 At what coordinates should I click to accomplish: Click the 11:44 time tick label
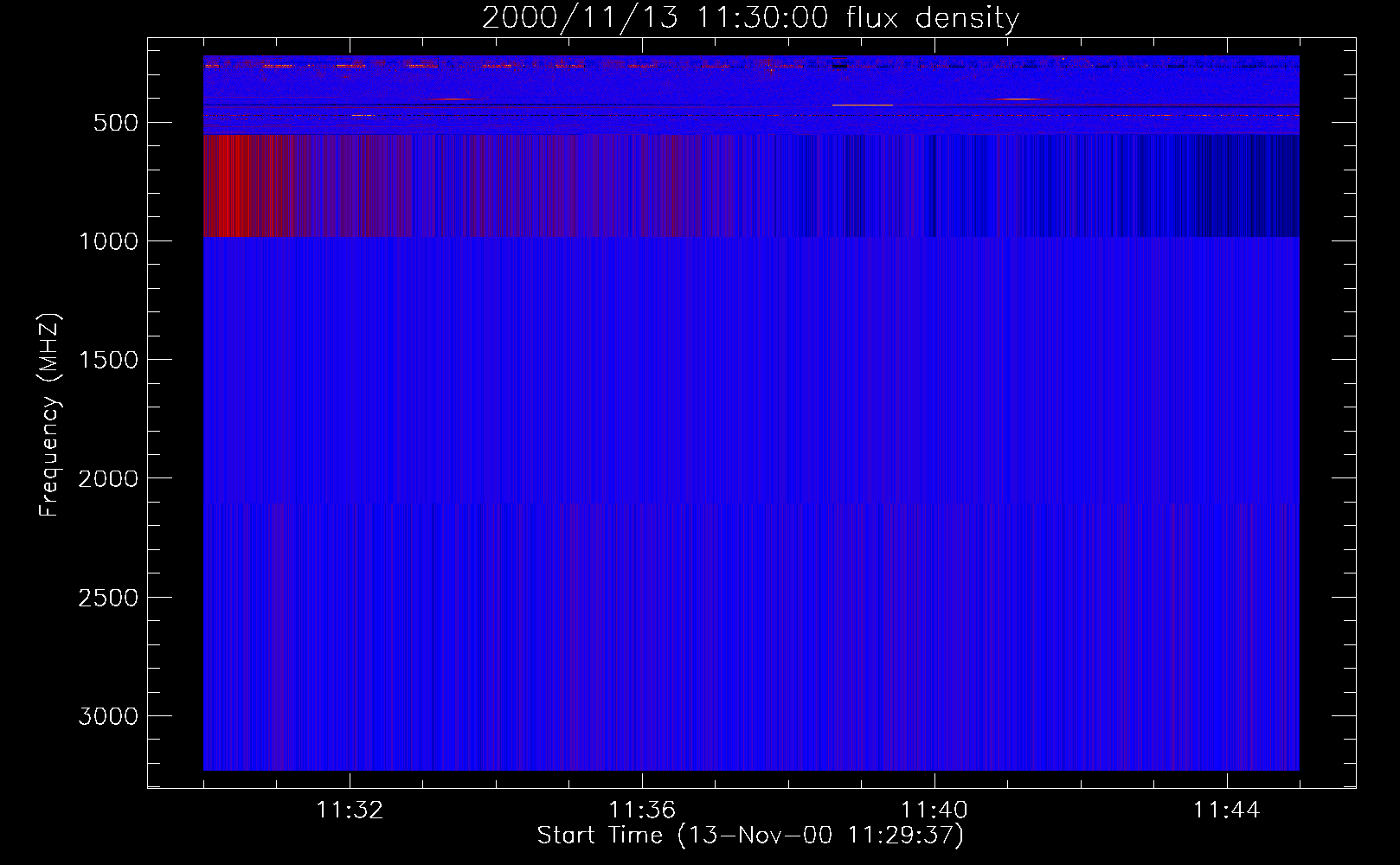1227,811
